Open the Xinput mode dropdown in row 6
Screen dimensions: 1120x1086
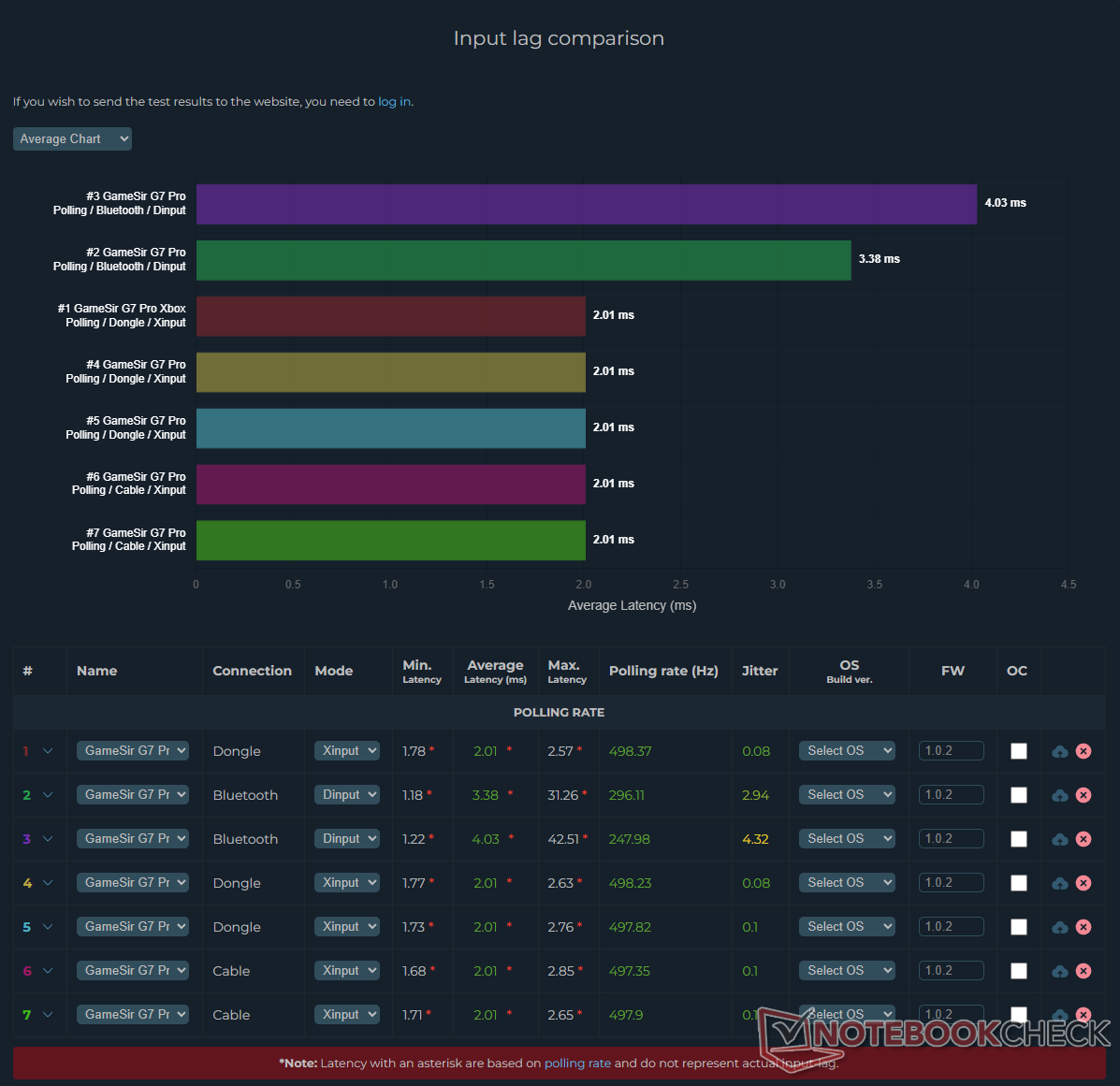point(347,970)
